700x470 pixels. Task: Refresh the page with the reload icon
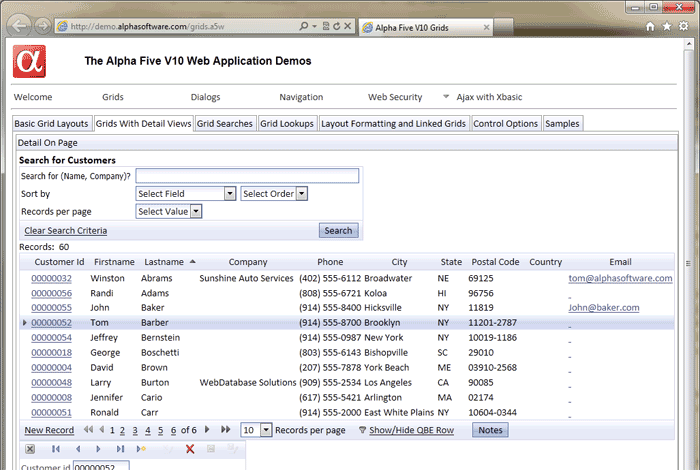pos(337,26)
